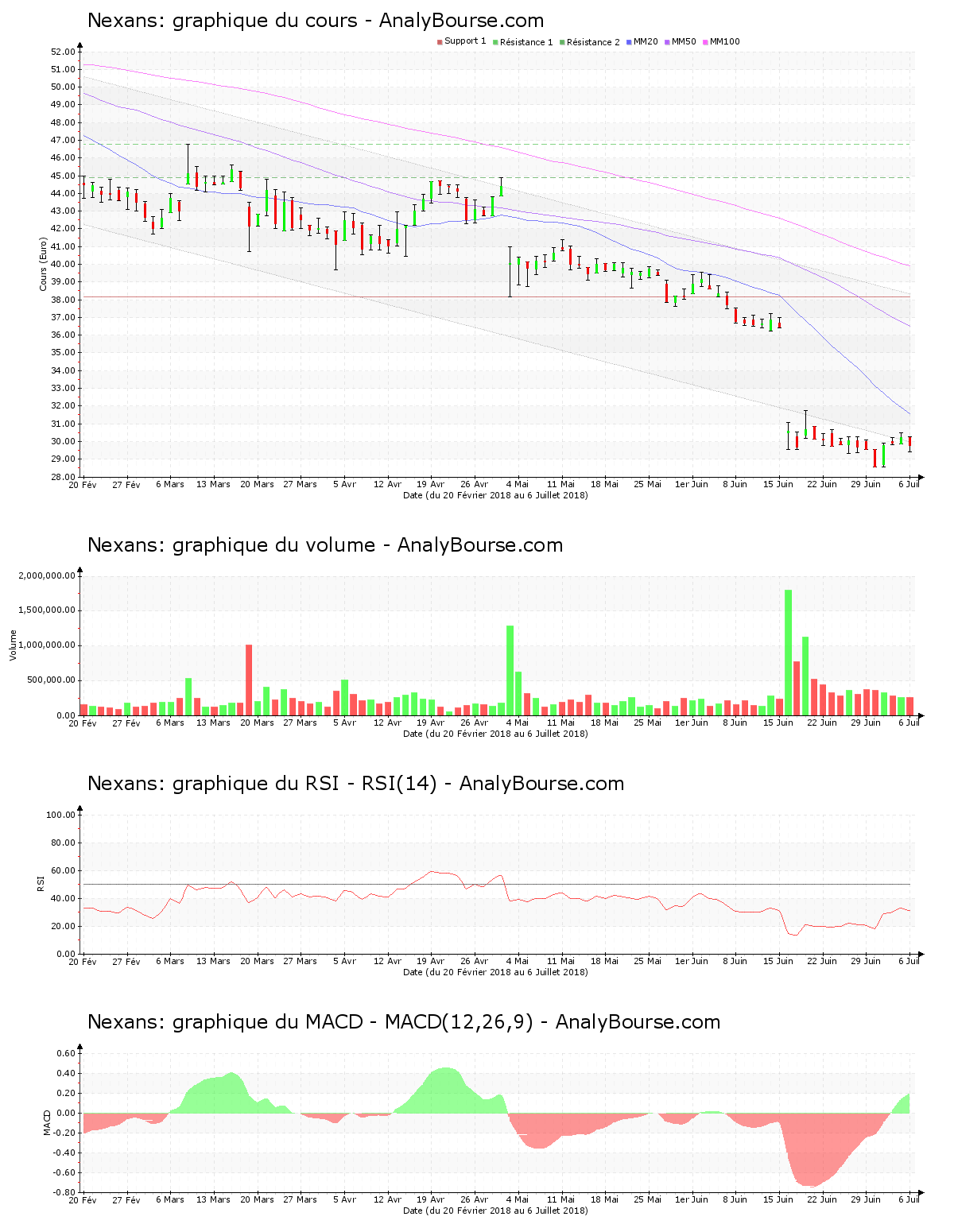954x1232 pixels.
Task: Click the MM20 legend label
Action: pos(645,41)
